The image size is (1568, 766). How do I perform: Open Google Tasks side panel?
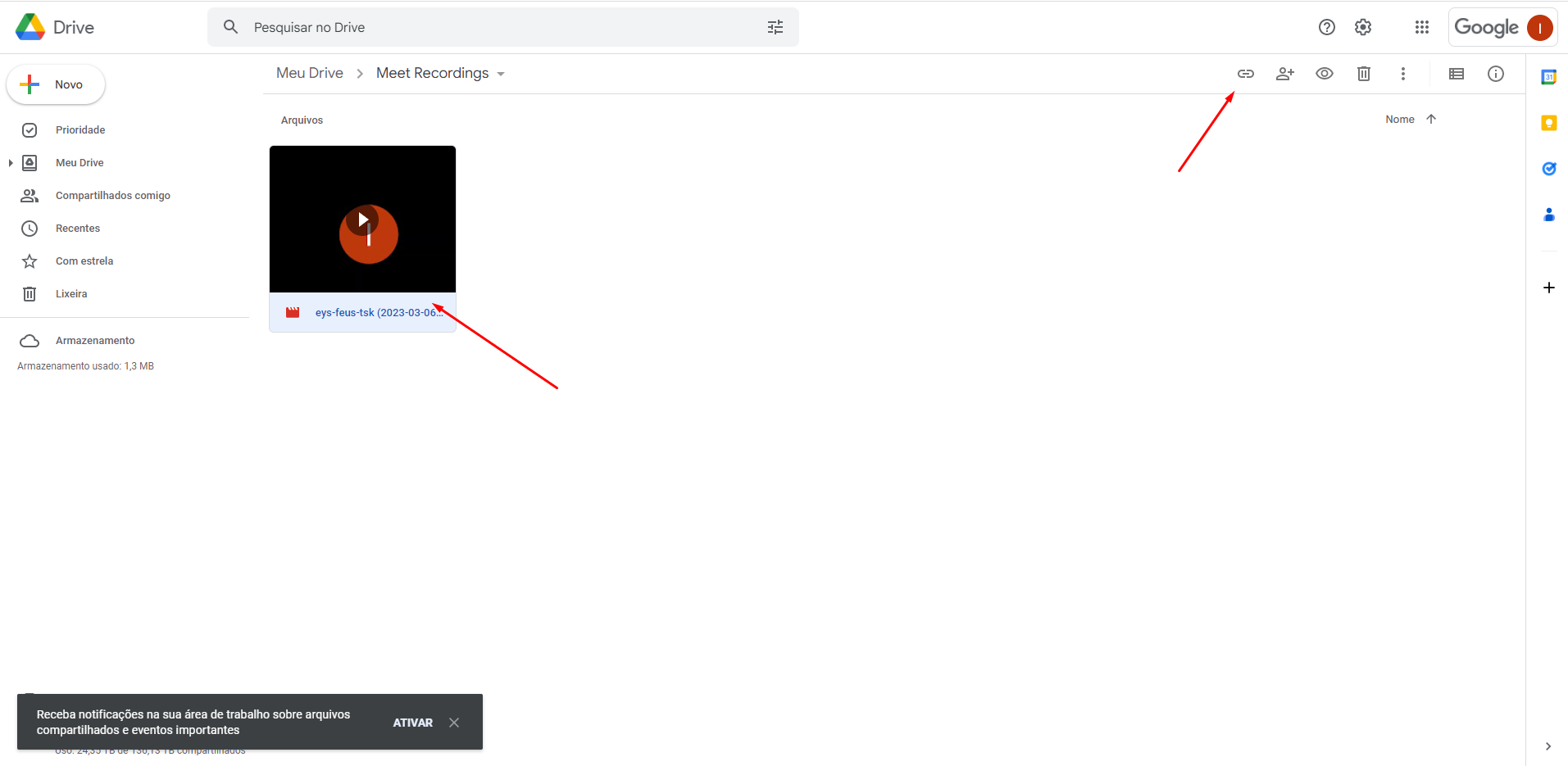(1549, 169)
